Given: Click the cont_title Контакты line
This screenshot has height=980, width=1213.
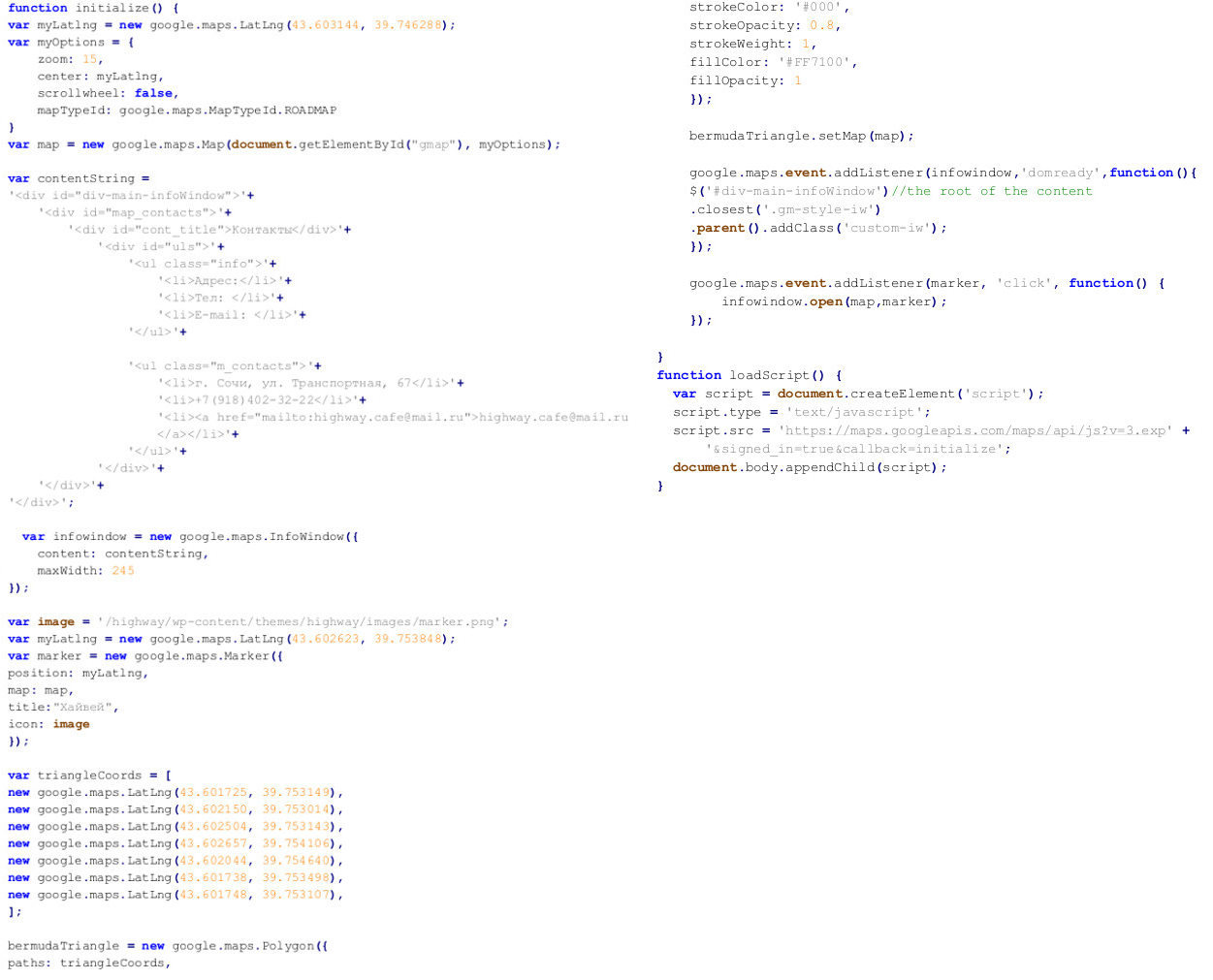Looking at the screenshot, I should point(209,230).
